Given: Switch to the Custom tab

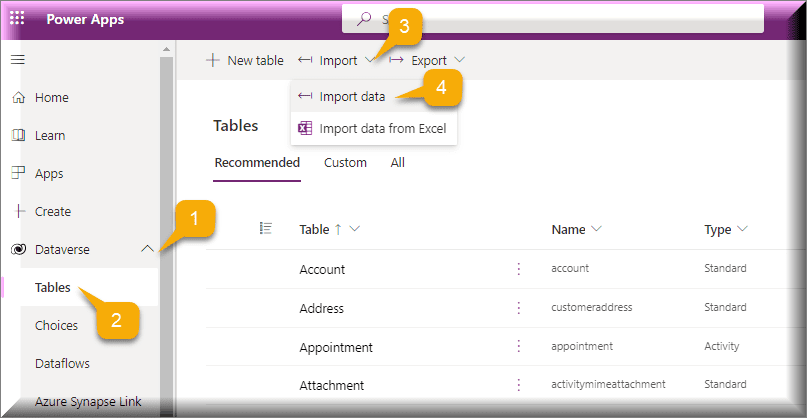Looking at the screenshot, I should tap(345, 163).
